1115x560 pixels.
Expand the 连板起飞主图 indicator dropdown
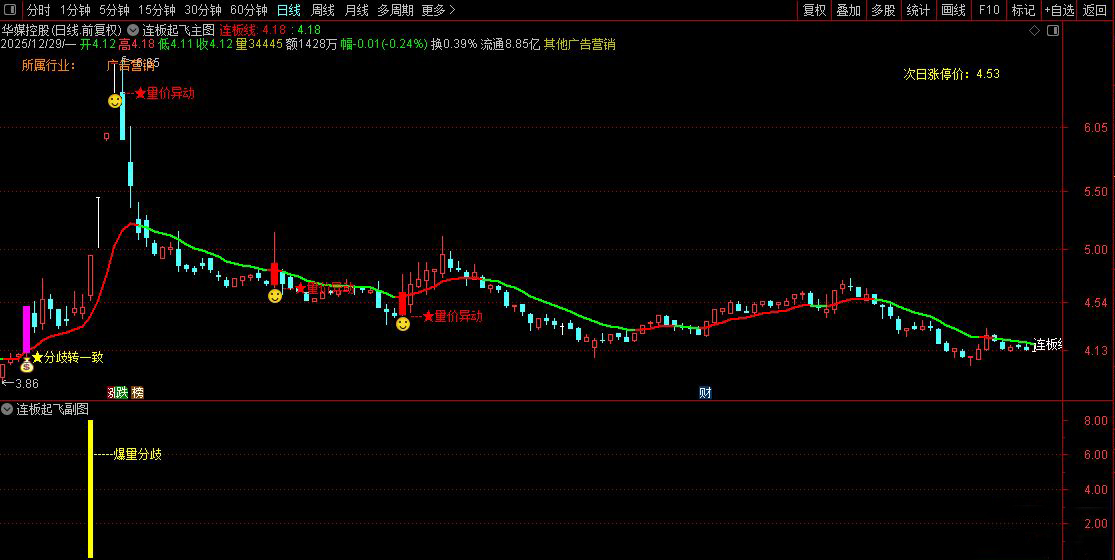click(x=133, y=30)
